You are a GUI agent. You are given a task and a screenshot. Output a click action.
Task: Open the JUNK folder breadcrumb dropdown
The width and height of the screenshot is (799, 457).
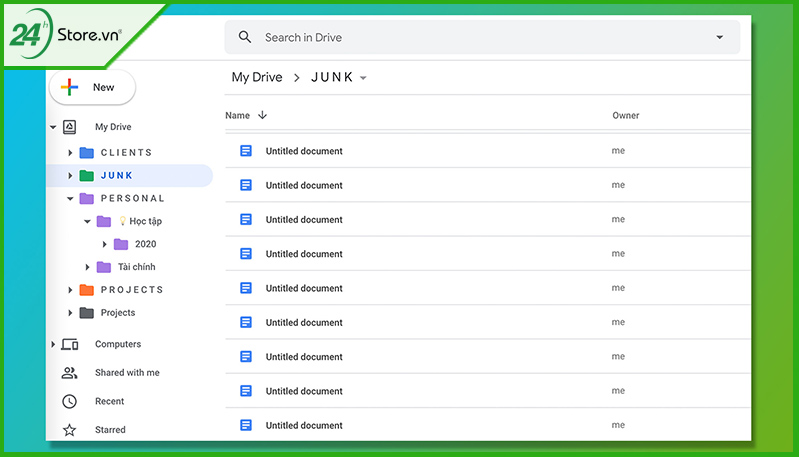click(x=363, y=78)
